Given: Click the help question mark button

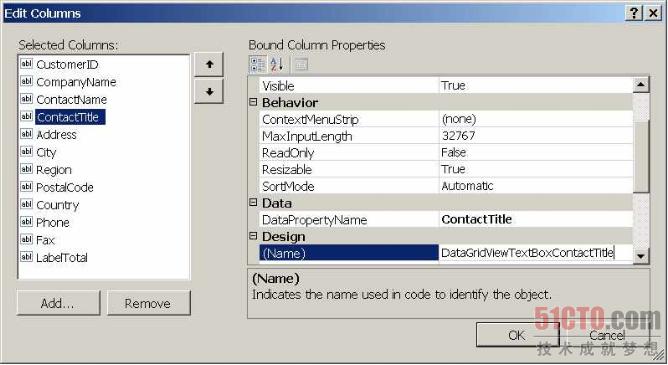Looking at the screenshot, I should coord(633,13).
